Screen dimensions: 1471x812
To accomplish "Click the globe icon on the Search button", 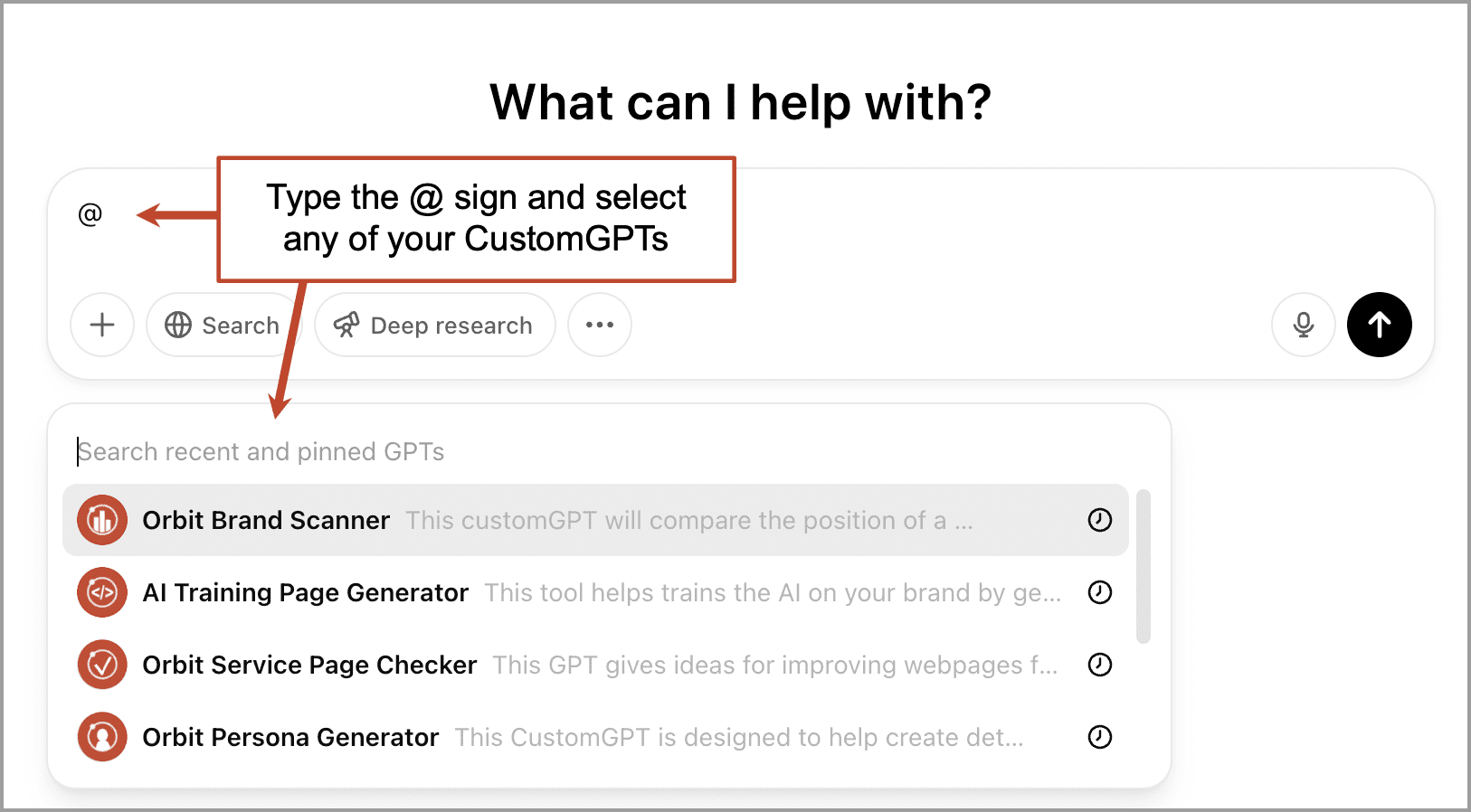I will [177, 325].
